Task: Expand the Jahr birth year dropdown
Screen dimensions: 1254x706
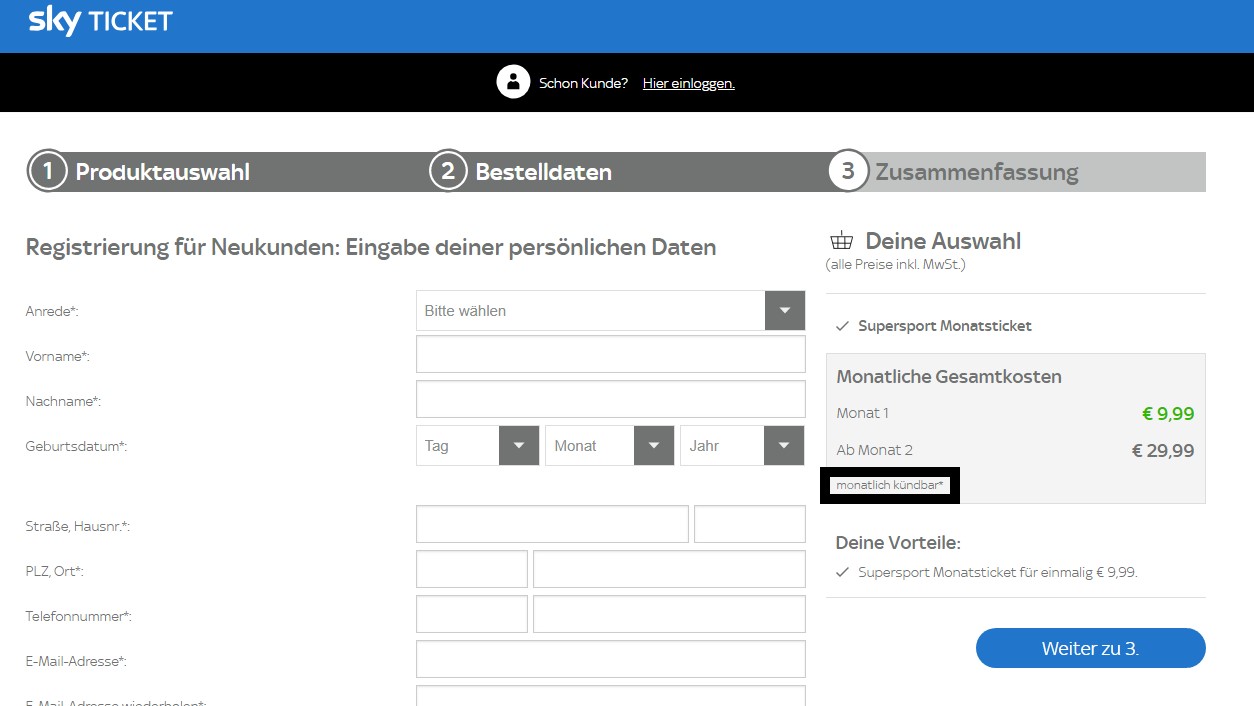Action: [742, 446]
